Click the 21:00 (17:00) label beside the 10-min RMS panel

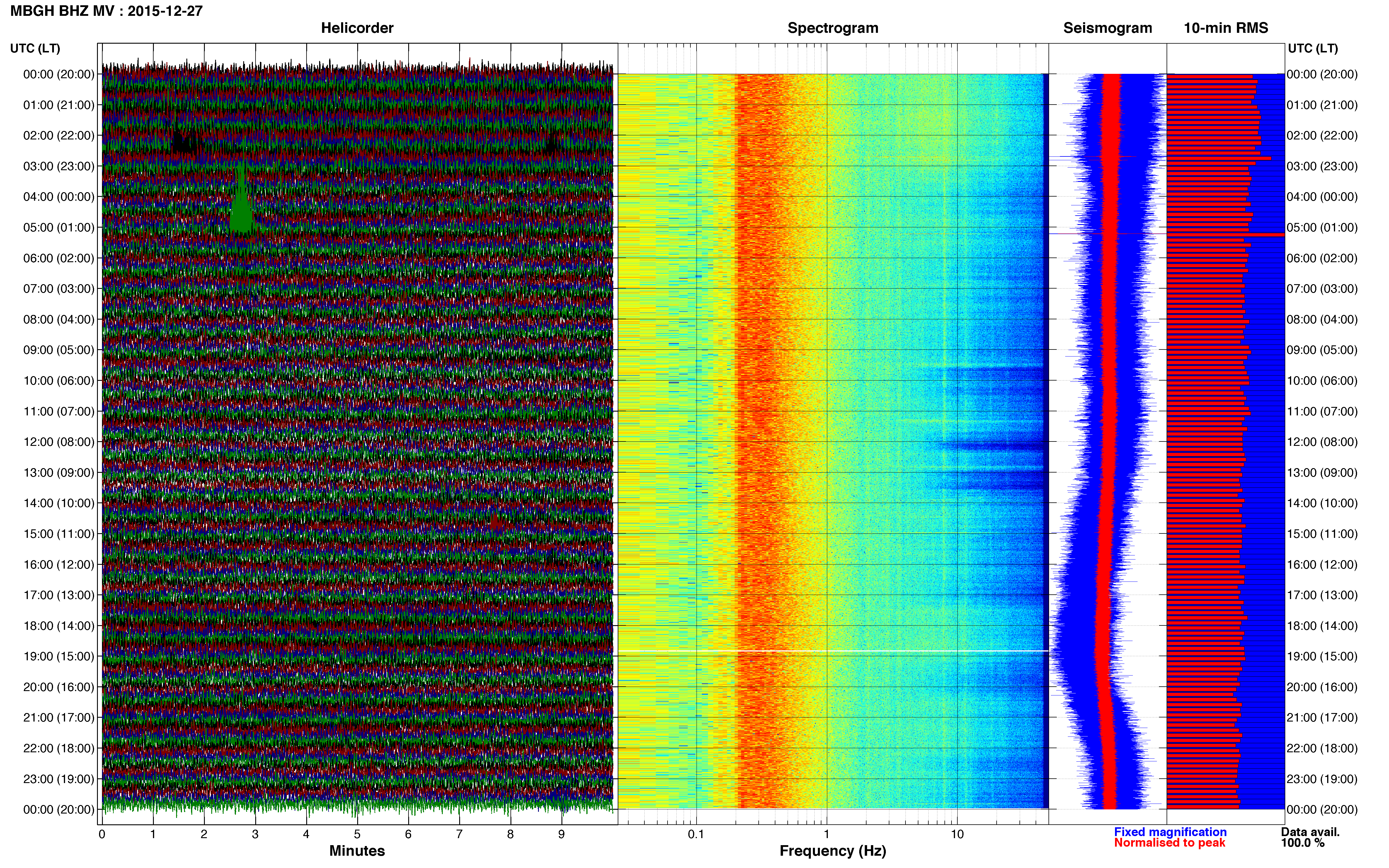(x=1322, y=718)
